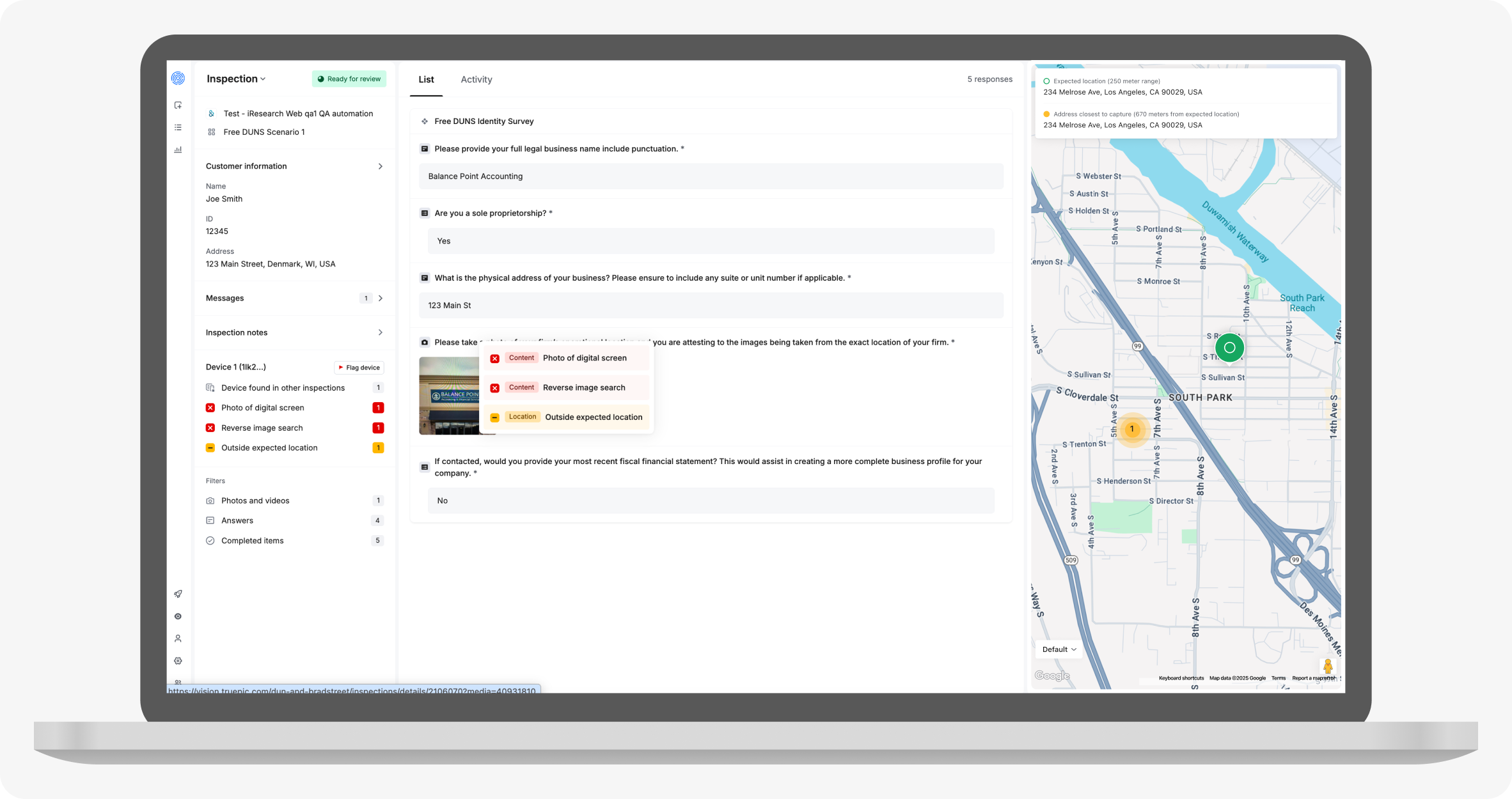Viewport: 1512px width, 799px height.
Task: Open the Default map view dropdown
Action: [x=1058, y=649]
